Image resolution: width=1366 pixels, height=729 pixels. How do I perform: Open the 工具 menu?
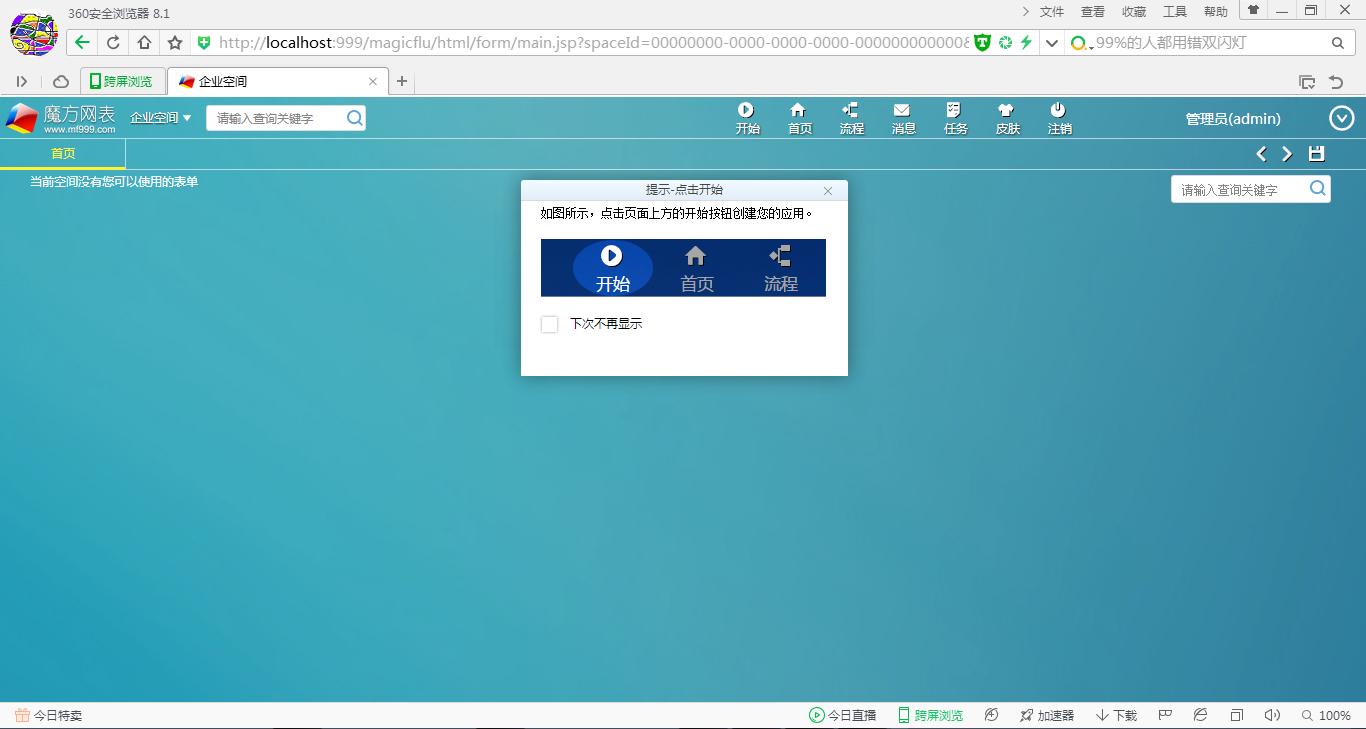pos(1175,12)
